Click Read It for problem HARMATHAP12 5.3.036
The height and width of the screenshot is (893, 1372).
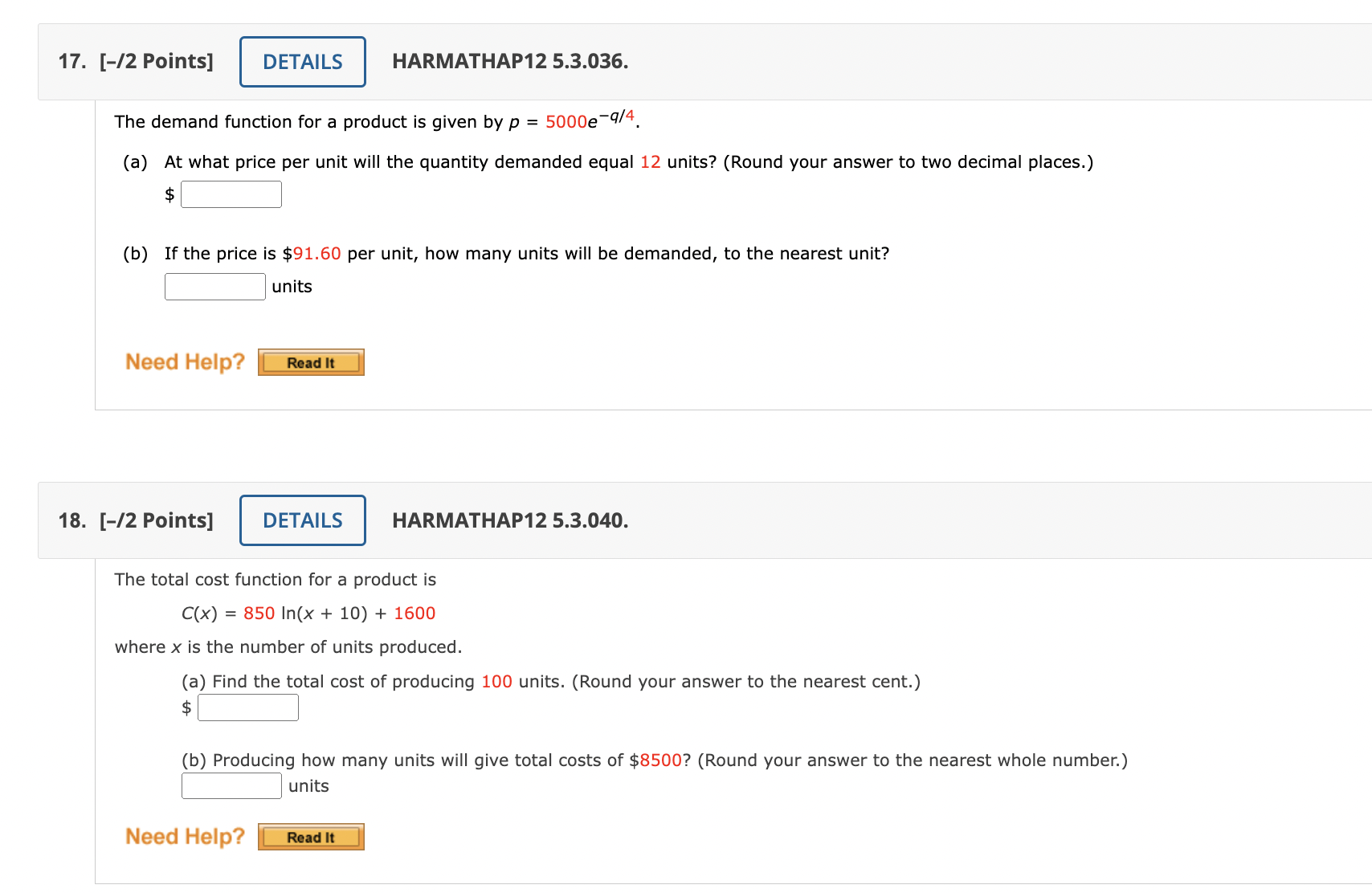310,361
